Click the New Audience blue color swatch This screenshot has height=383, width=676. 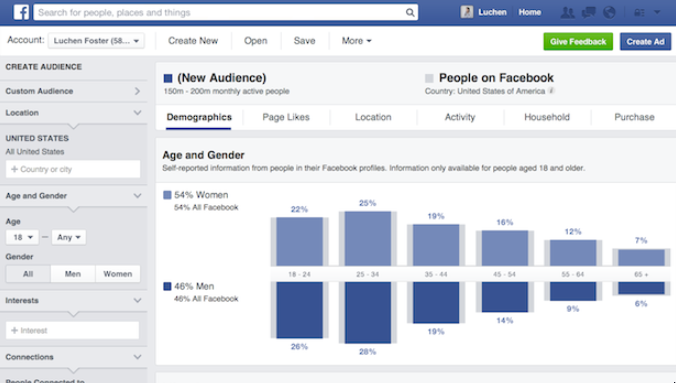[168, 78]
